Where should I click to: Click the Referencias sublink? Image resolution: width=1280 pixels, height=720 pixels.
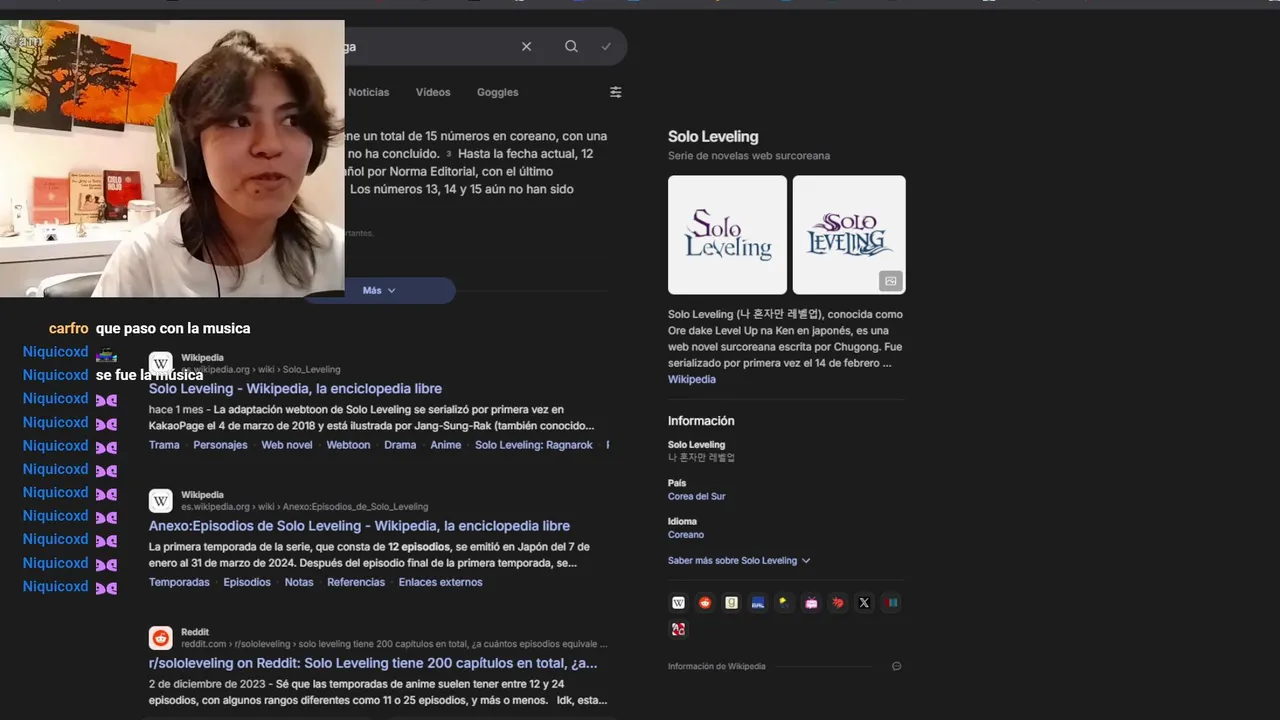[x=356, y=582]
